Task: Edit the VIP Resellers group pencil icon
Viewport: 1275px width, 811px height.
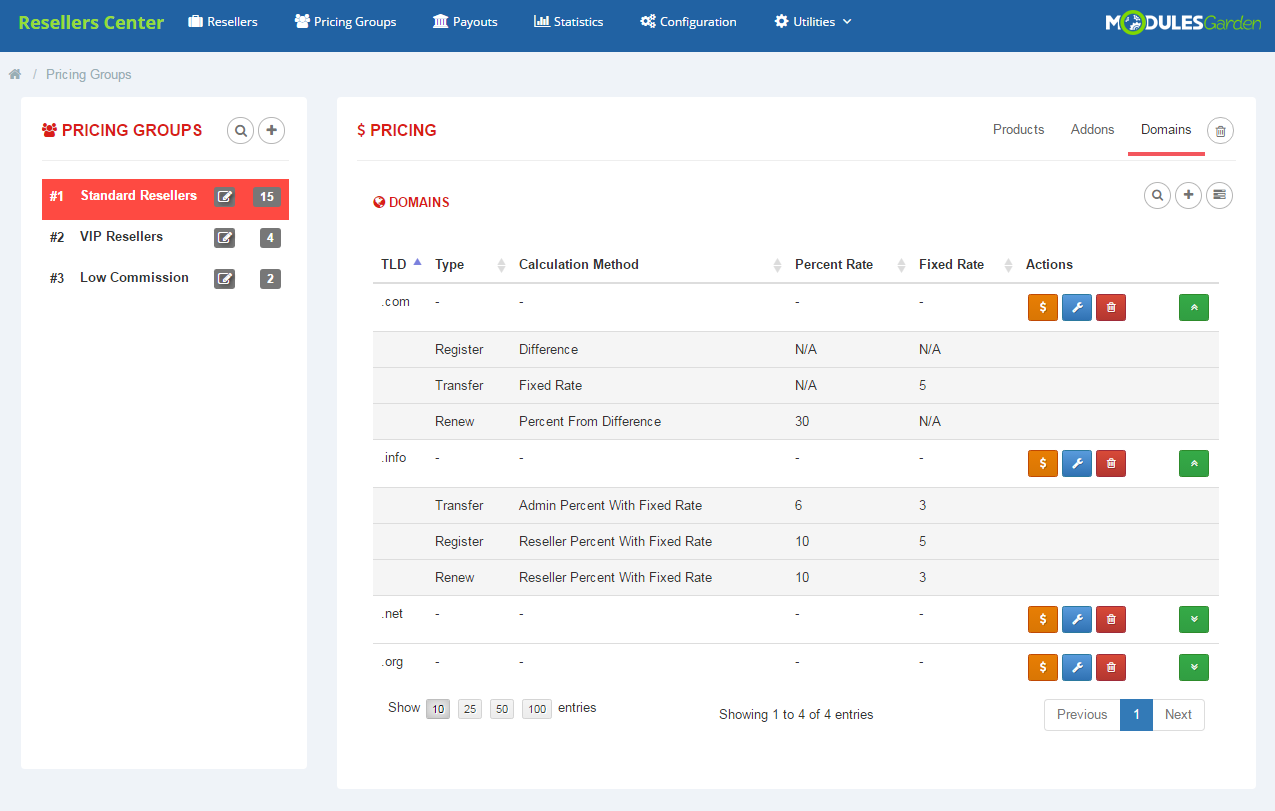Action: click(x=224, y=238)
